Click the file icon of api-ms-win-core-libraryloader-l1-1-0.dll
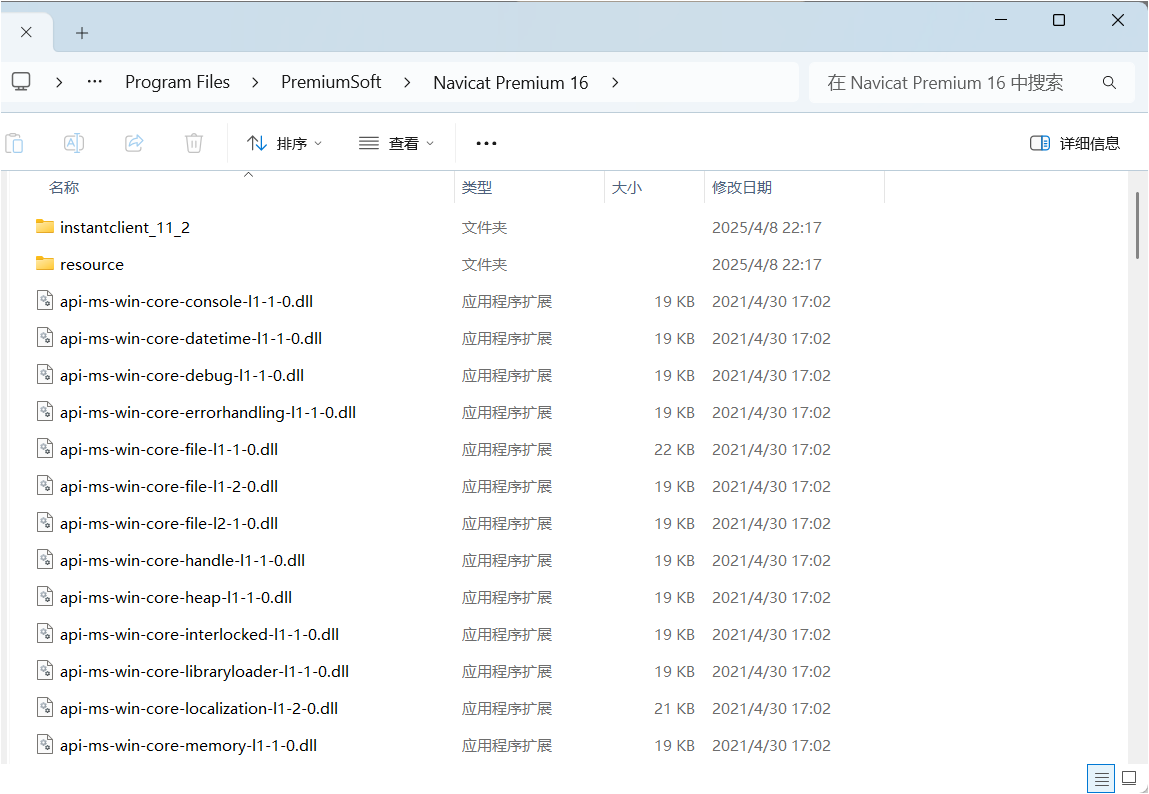The height and width of the screenshot is (794, 1149). coord(45,671)
